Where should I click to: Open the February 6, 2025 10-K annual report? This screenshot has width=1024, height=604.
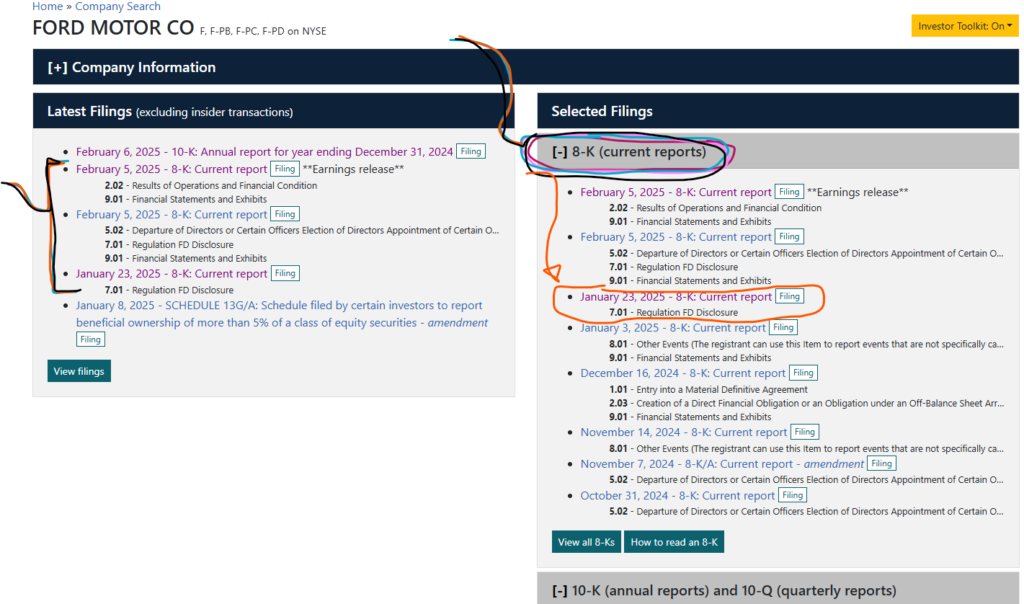(x=264, y=151)
